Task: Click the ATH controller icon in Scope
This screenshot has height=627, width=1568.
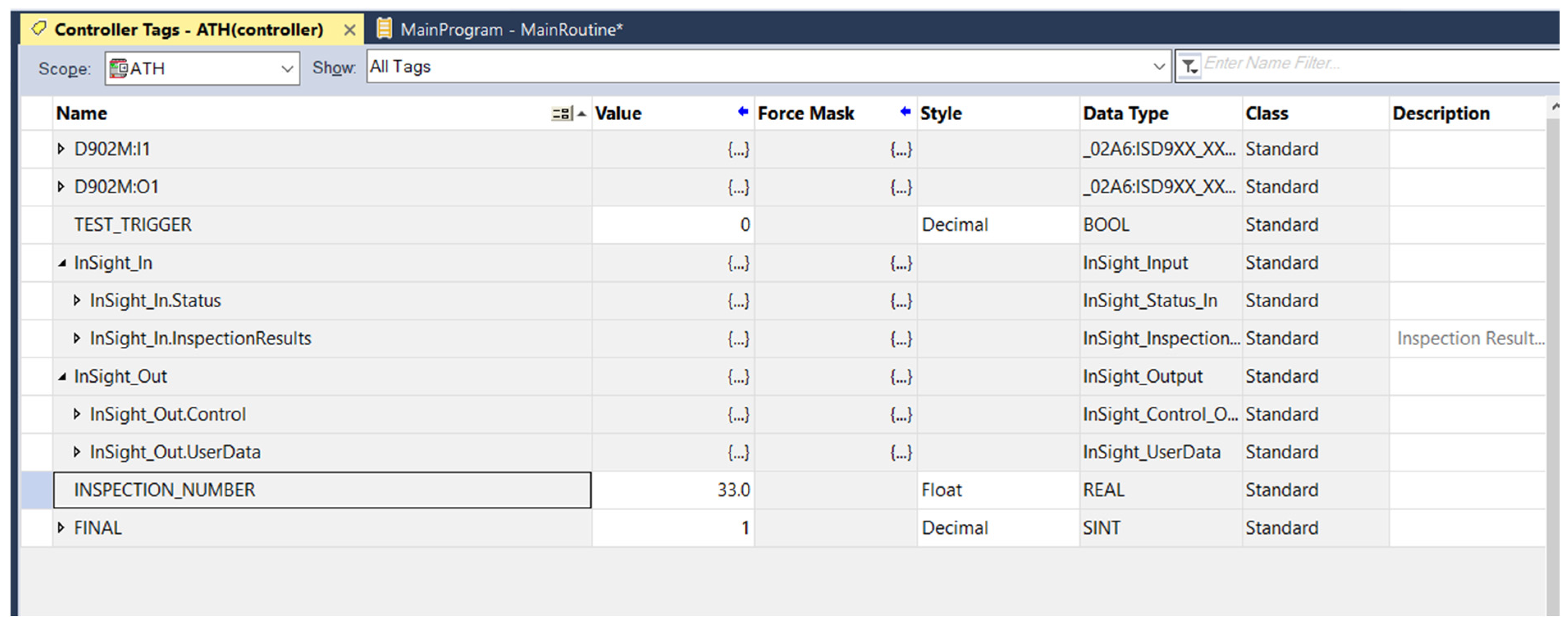Action: (x=118, y=68)
